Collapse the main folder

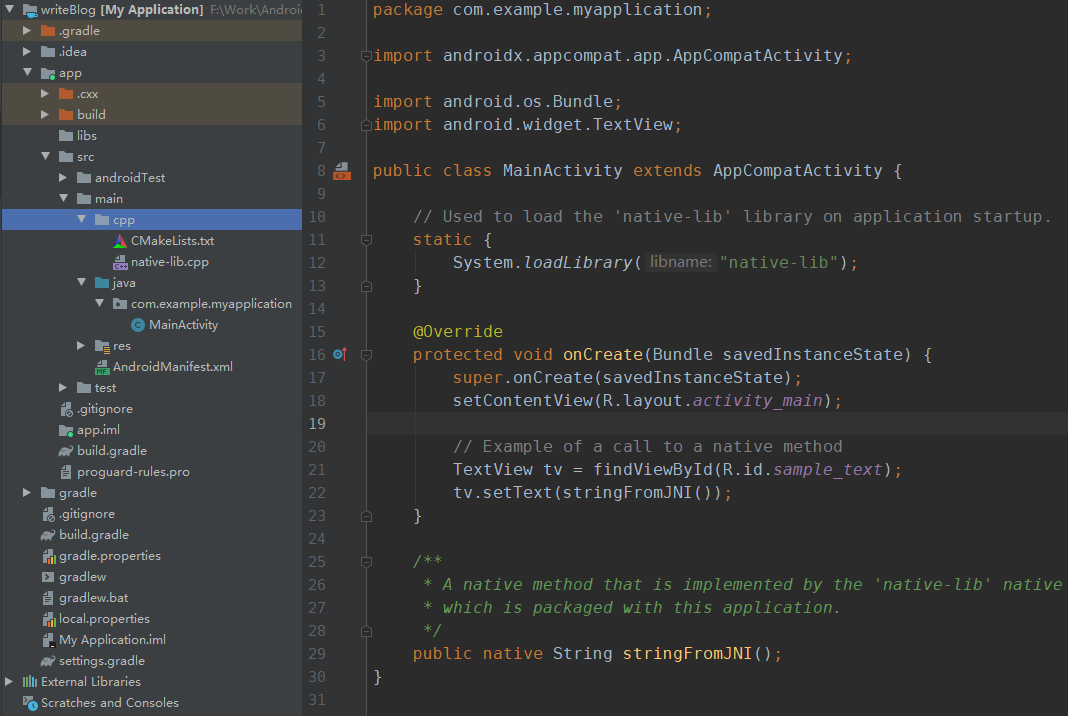63,198
